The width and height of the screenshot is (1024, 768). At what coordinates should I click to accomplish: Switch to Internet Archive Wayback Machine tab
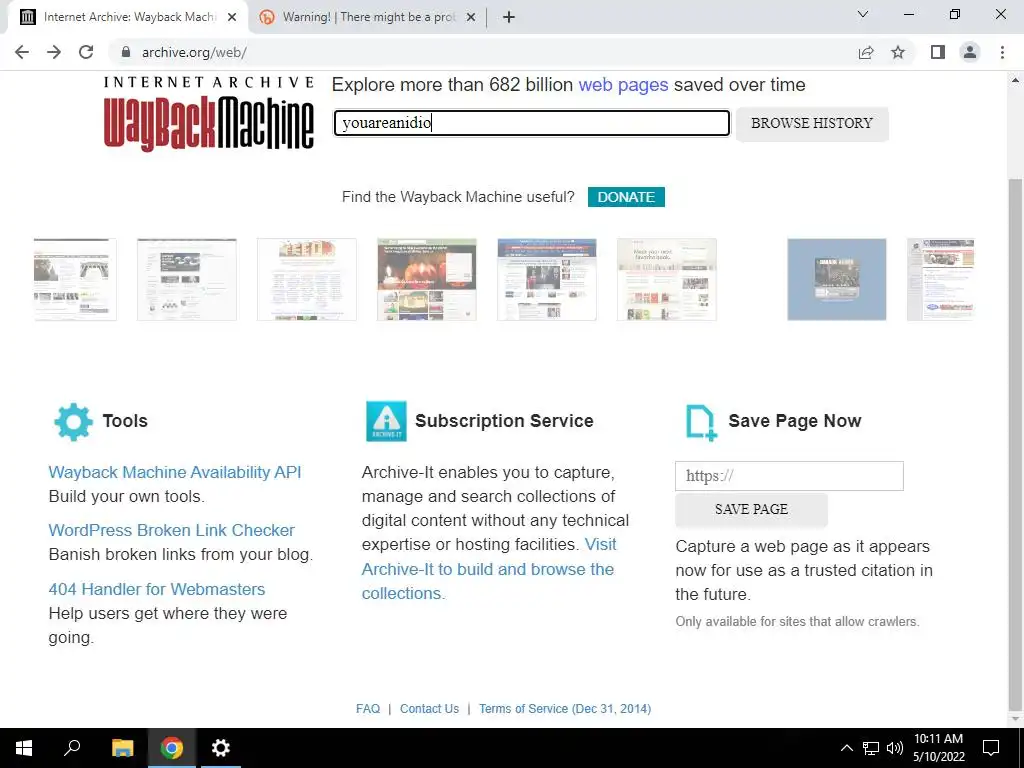[x=128, y=17]
